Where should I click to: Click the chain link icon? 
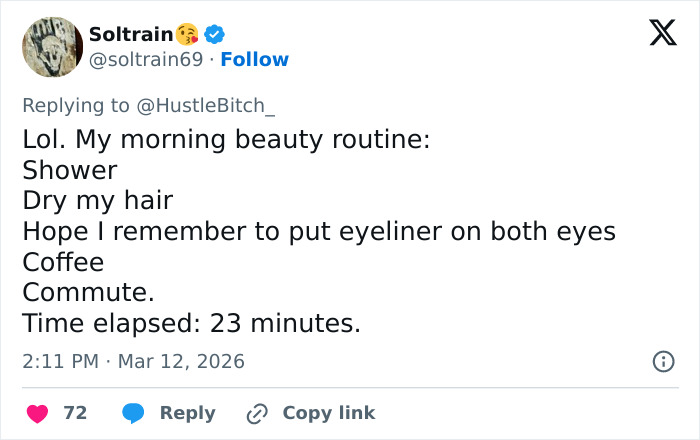[257, 413]
